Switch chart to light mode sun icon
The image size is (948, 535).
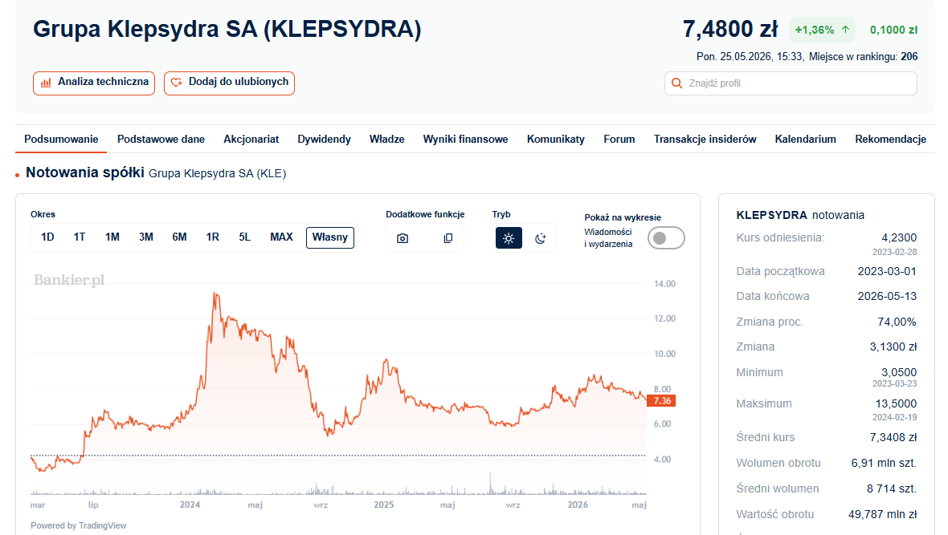(508, 238)
